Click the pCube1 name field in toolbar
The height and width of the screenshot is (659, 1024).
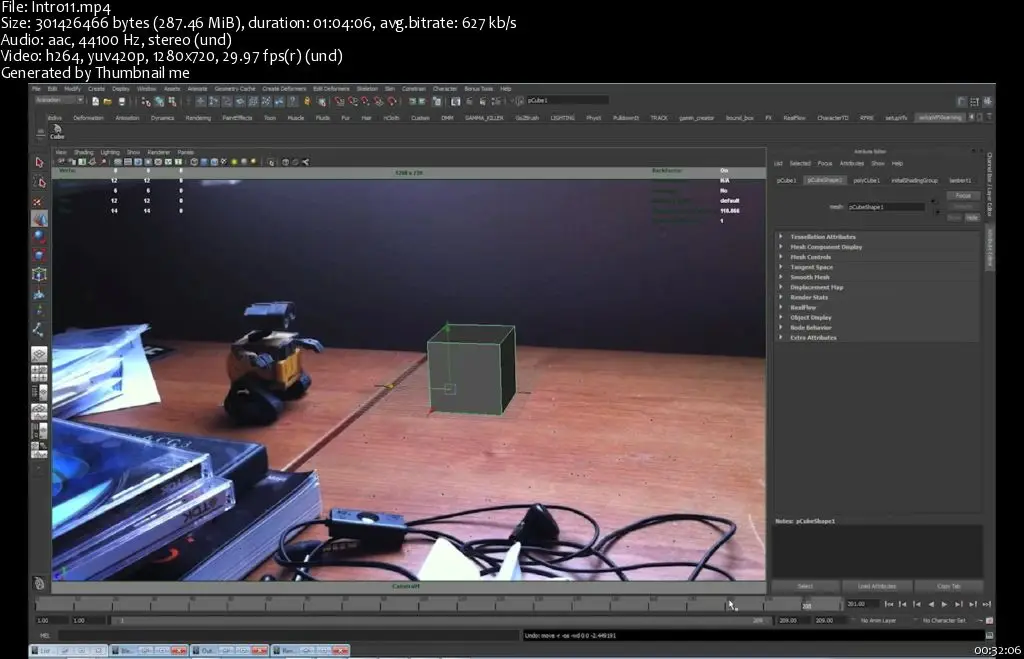point(568,101)
